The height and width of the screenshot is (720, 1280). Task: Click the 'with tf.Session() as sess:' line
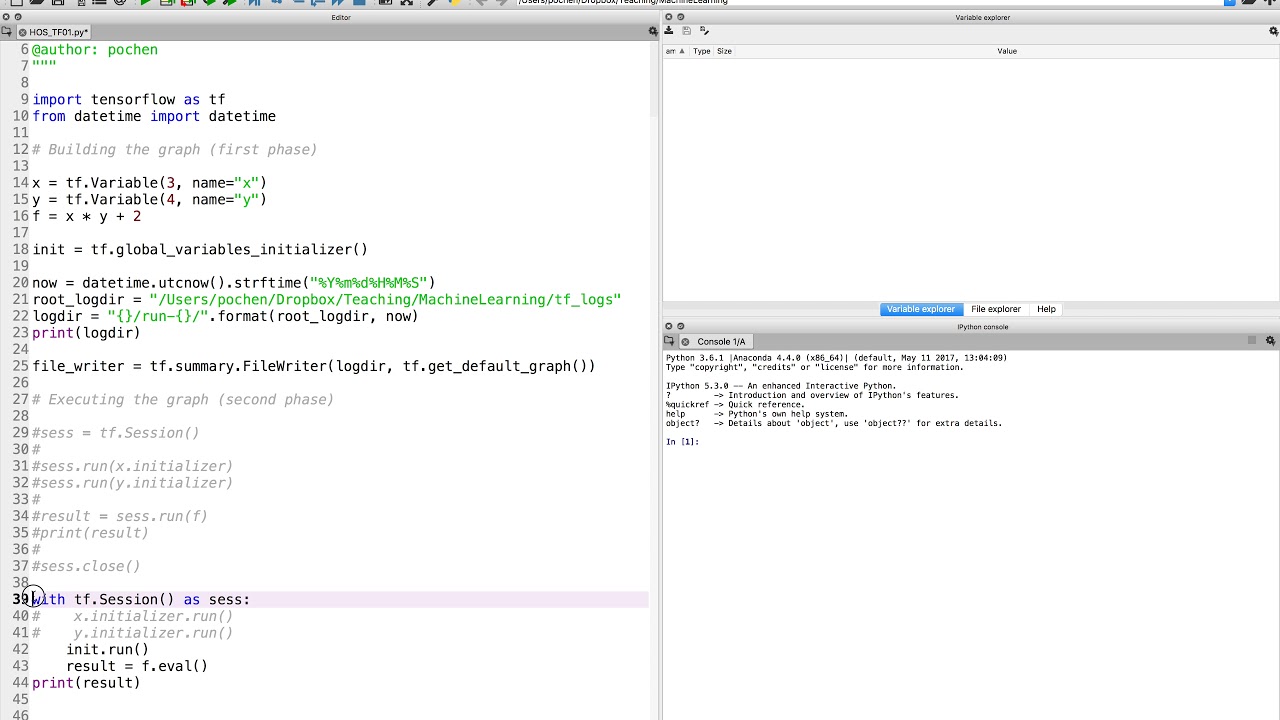pos(141,600)
